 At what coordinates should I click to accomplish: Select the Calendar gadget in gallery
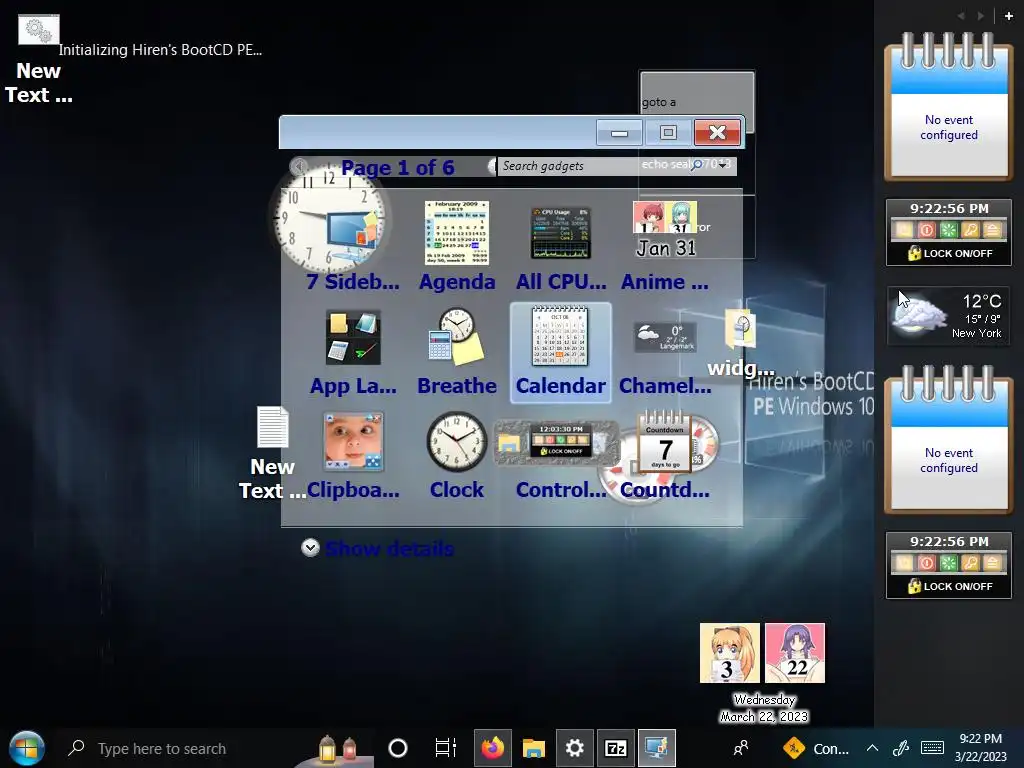tap(561, 353)
